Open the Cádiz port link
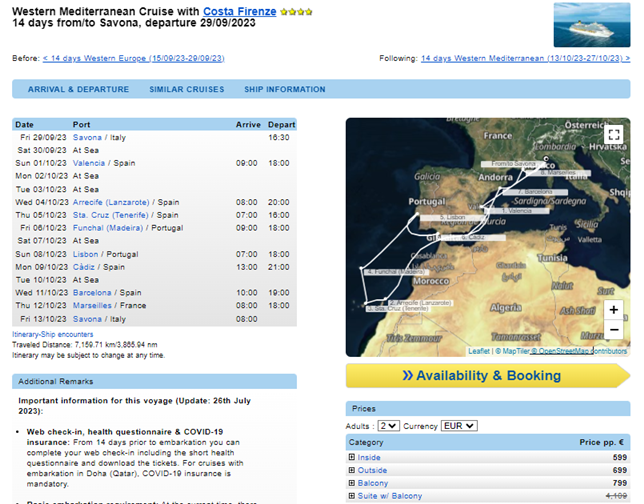The height and width of the screenshot is (504, 644). click(84, 267)
